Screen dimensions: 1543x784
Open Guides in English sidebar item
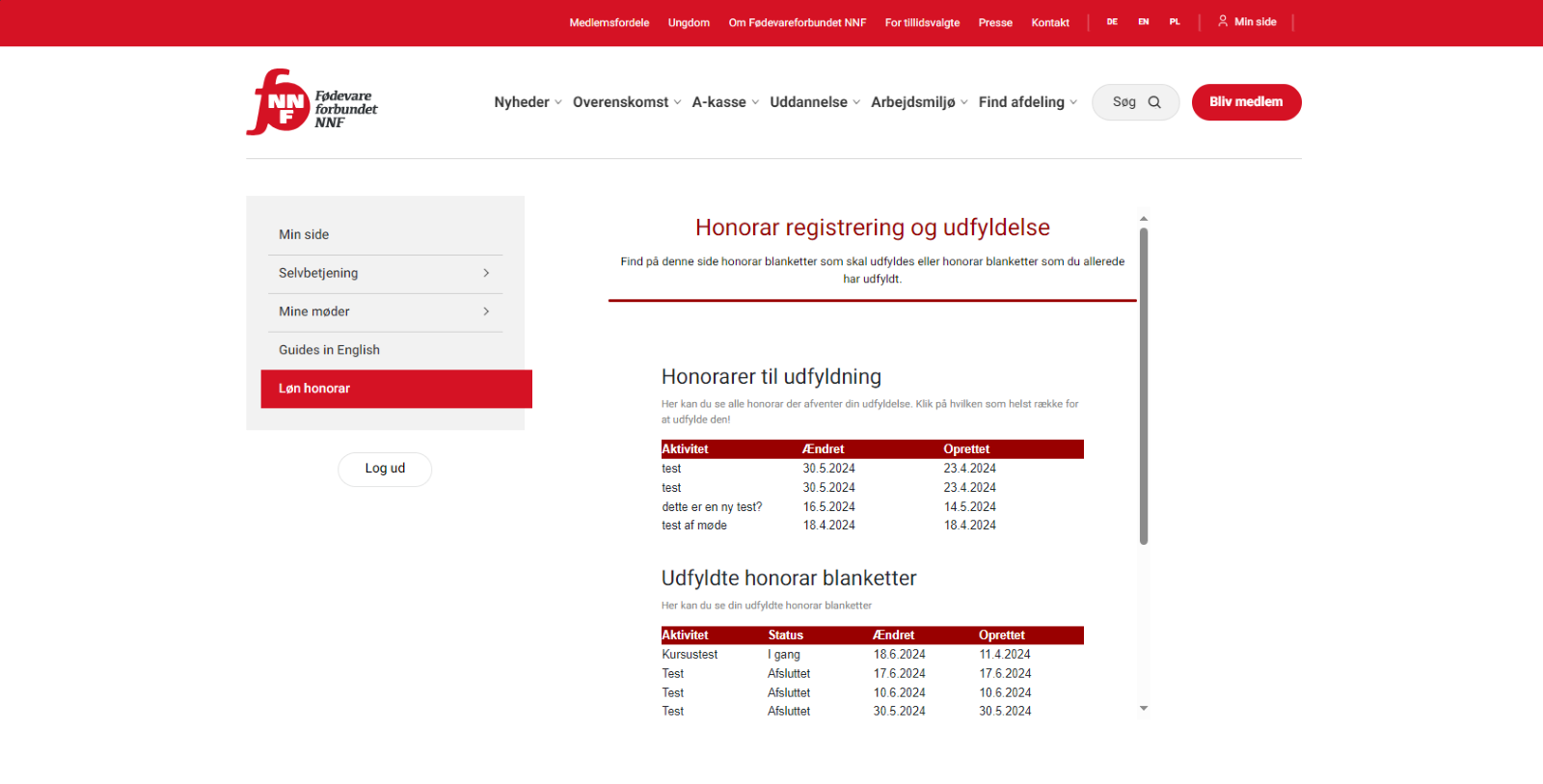329,350
